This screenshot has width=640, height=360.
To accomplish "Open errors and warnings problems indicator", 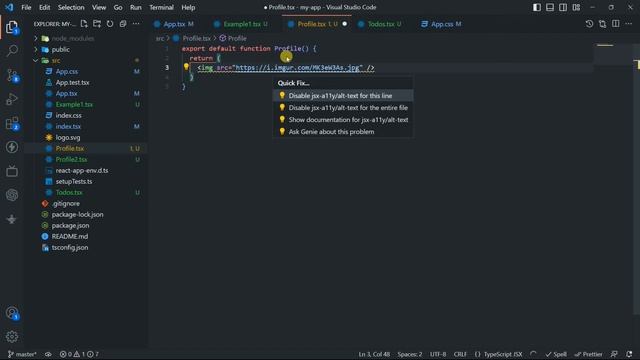I will (x=79, y=354).
